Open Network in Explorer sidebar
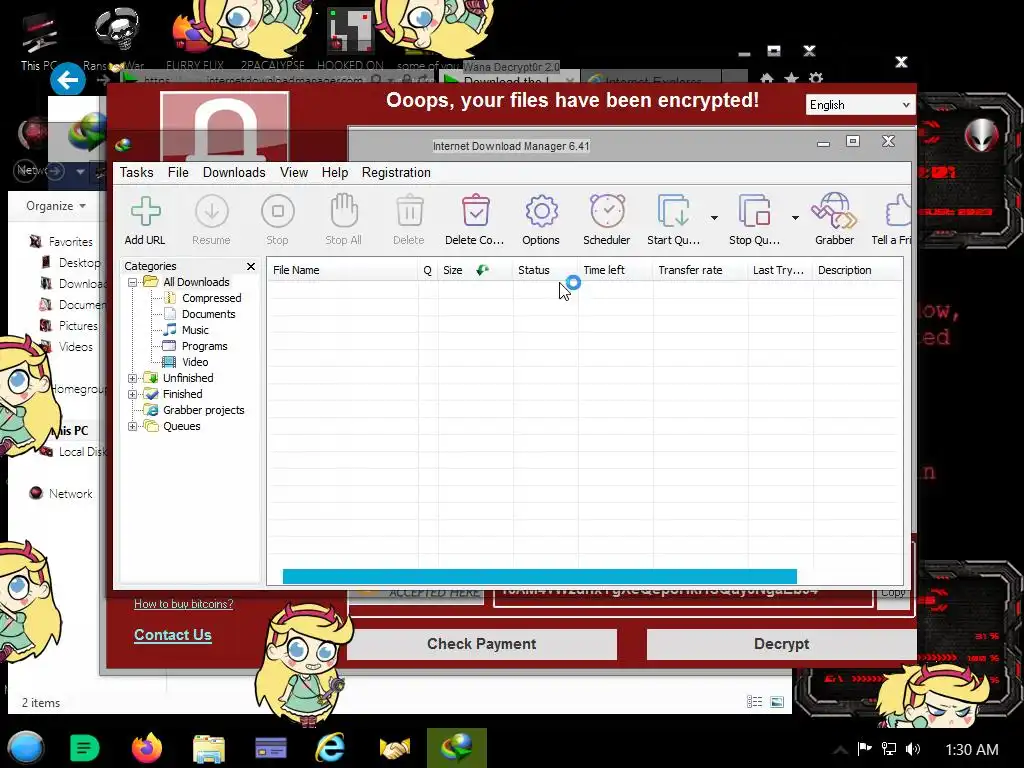The image size is (1024, 768). [x=71, y=494]
